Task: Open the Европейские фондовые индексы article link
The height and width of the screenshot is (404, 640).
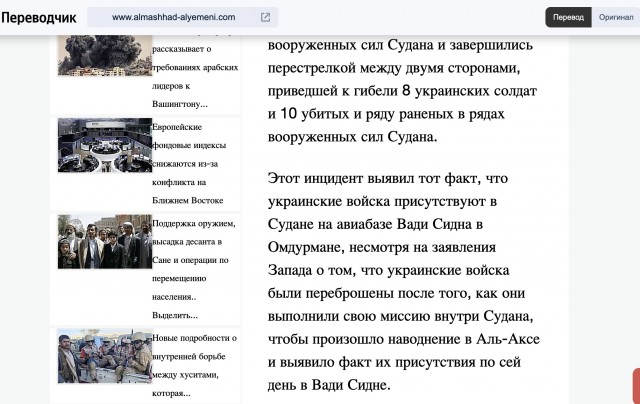Action: coord(189,164)
